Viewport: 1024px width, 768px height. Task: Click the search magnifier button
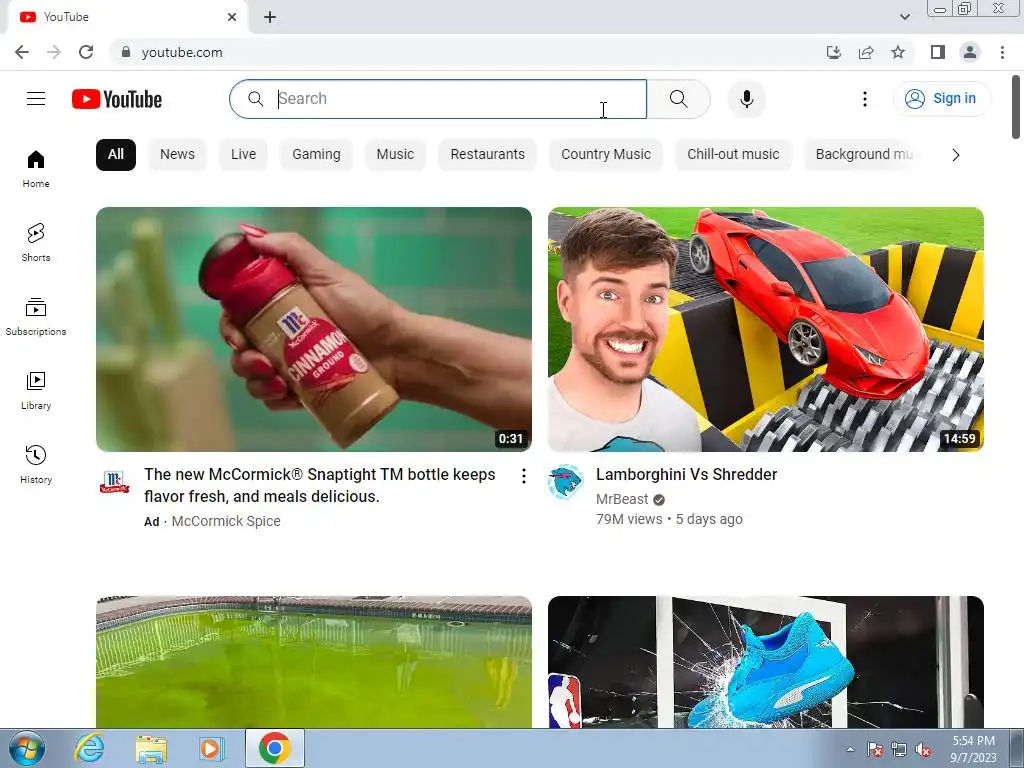point(679,99)
